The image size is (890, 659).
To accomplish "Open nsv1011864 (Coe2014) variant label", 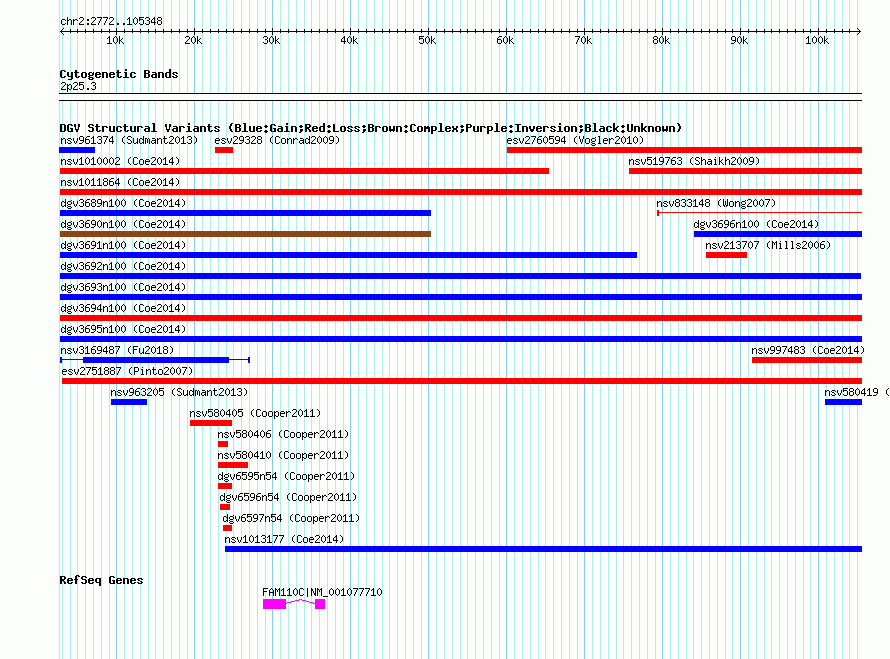I will pyautogui.click(x=120, y=182).
